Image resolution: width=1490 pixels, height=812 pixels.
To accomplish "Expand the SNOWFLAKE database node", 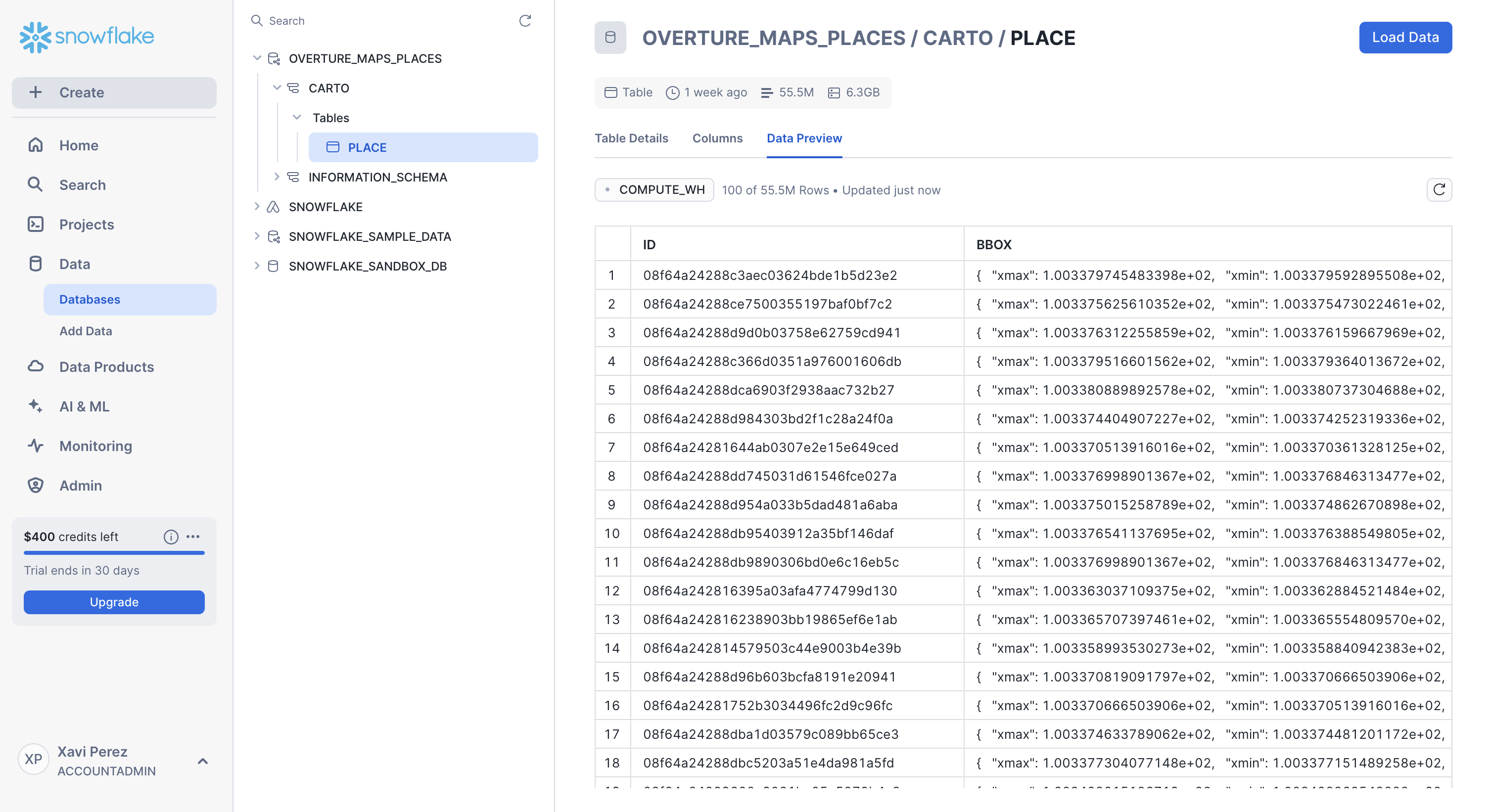I will [x=257, y=206].
